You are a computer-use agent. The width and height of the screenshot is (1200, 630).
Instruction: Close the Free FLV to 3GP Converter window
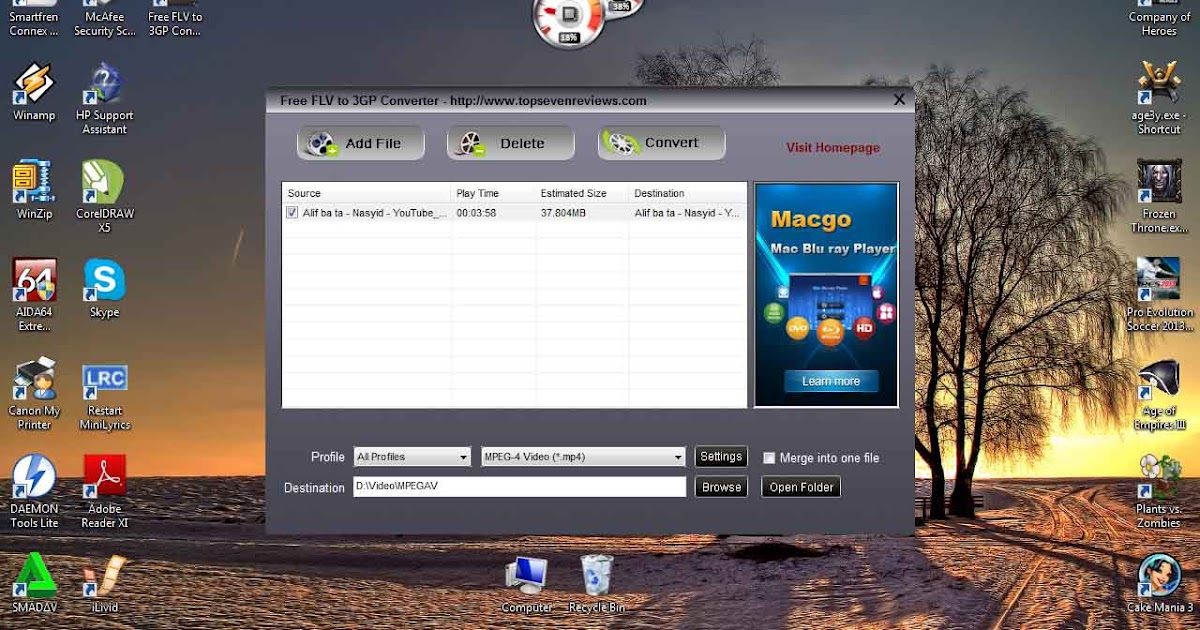pos(899,100)
